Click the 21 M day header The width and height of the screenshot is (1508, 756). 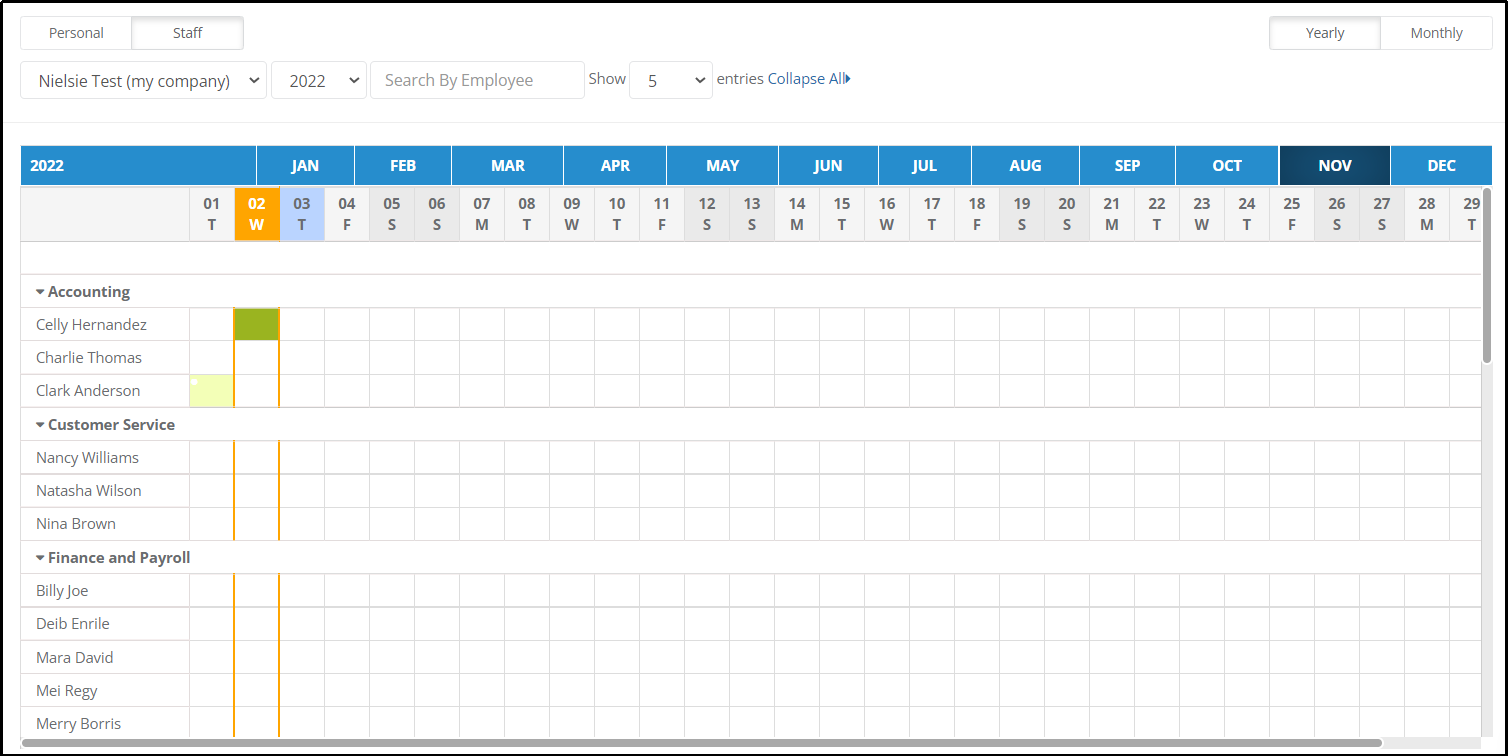[x=1112, y=214]
